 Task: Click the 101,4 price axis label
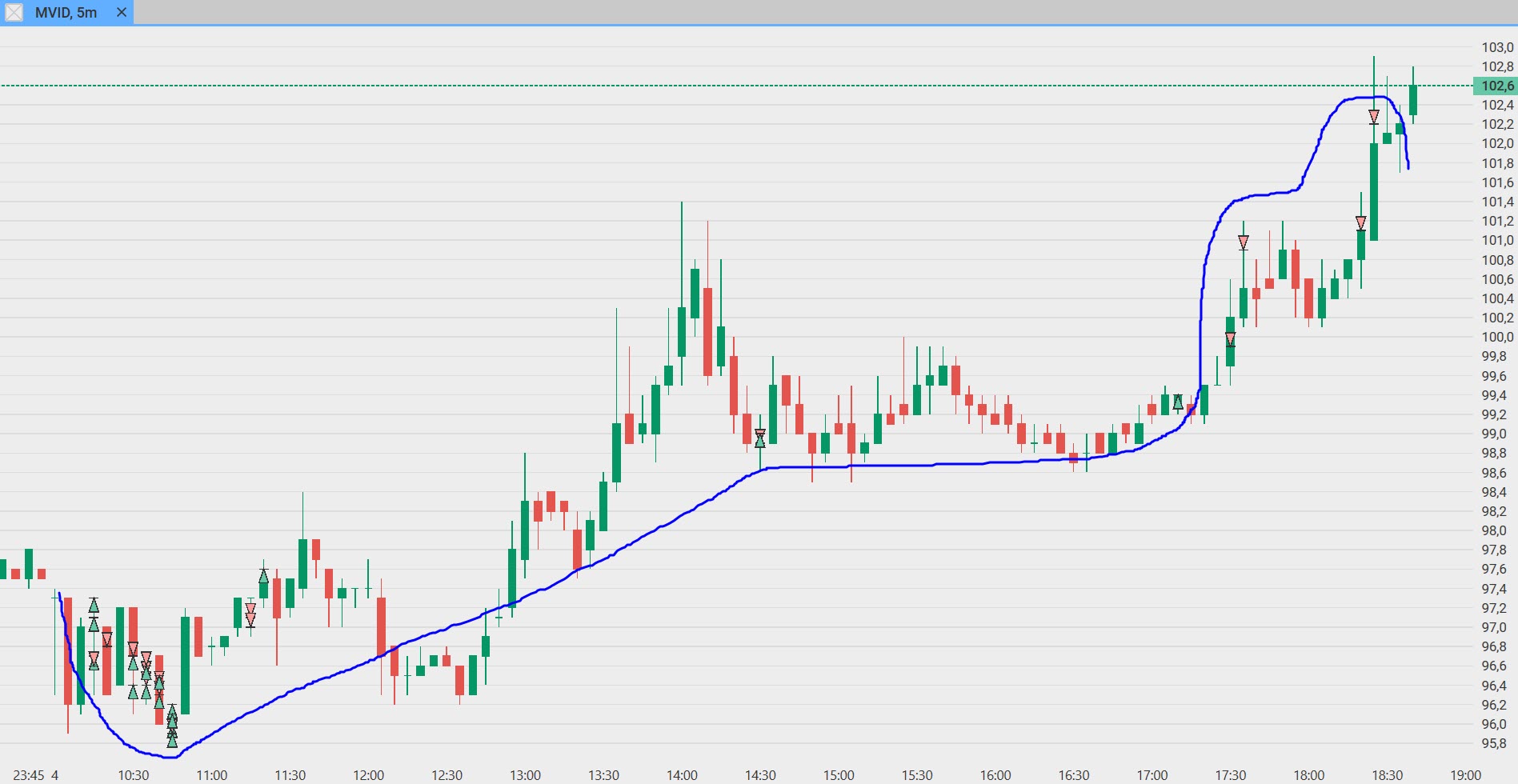coord(1497,202)
